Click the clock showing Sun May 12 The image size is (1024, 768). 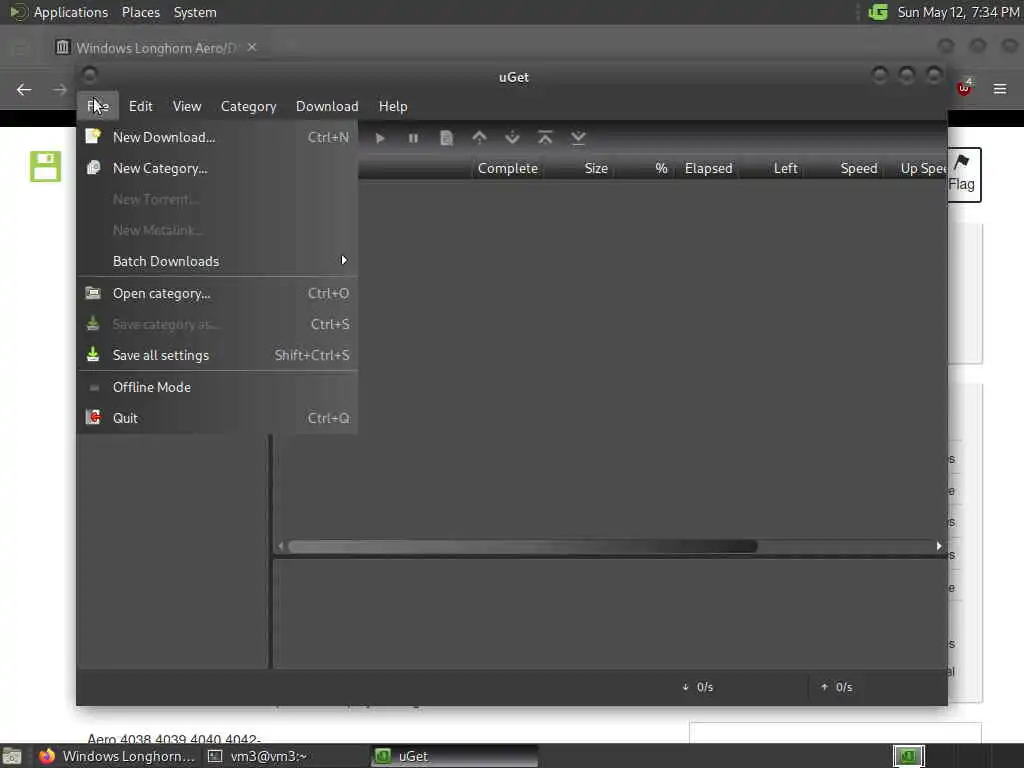(958, 12)
